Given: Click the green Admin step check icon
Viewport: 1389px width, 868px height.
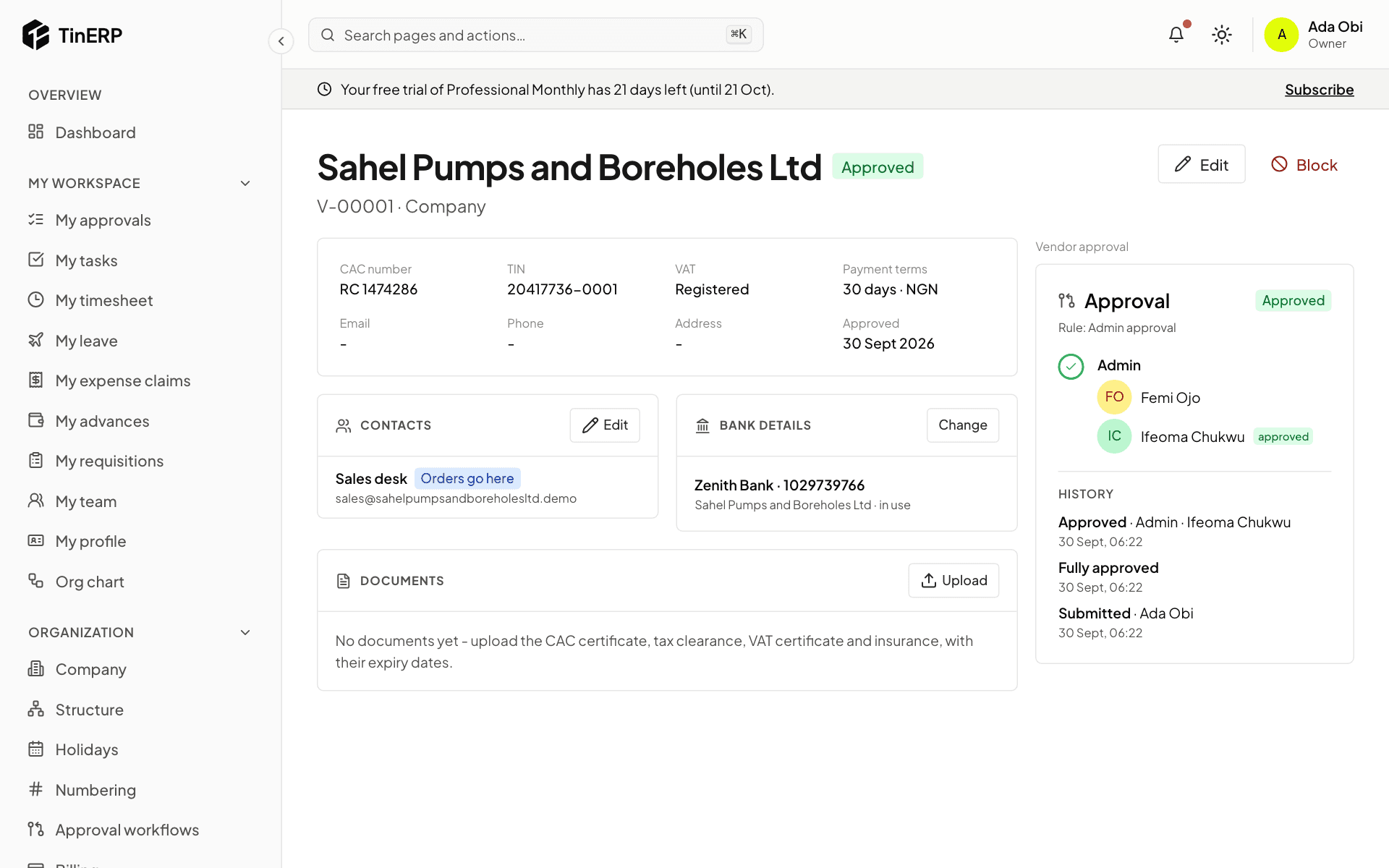Looking at the screenshot, I should [x=1071, y=367].
